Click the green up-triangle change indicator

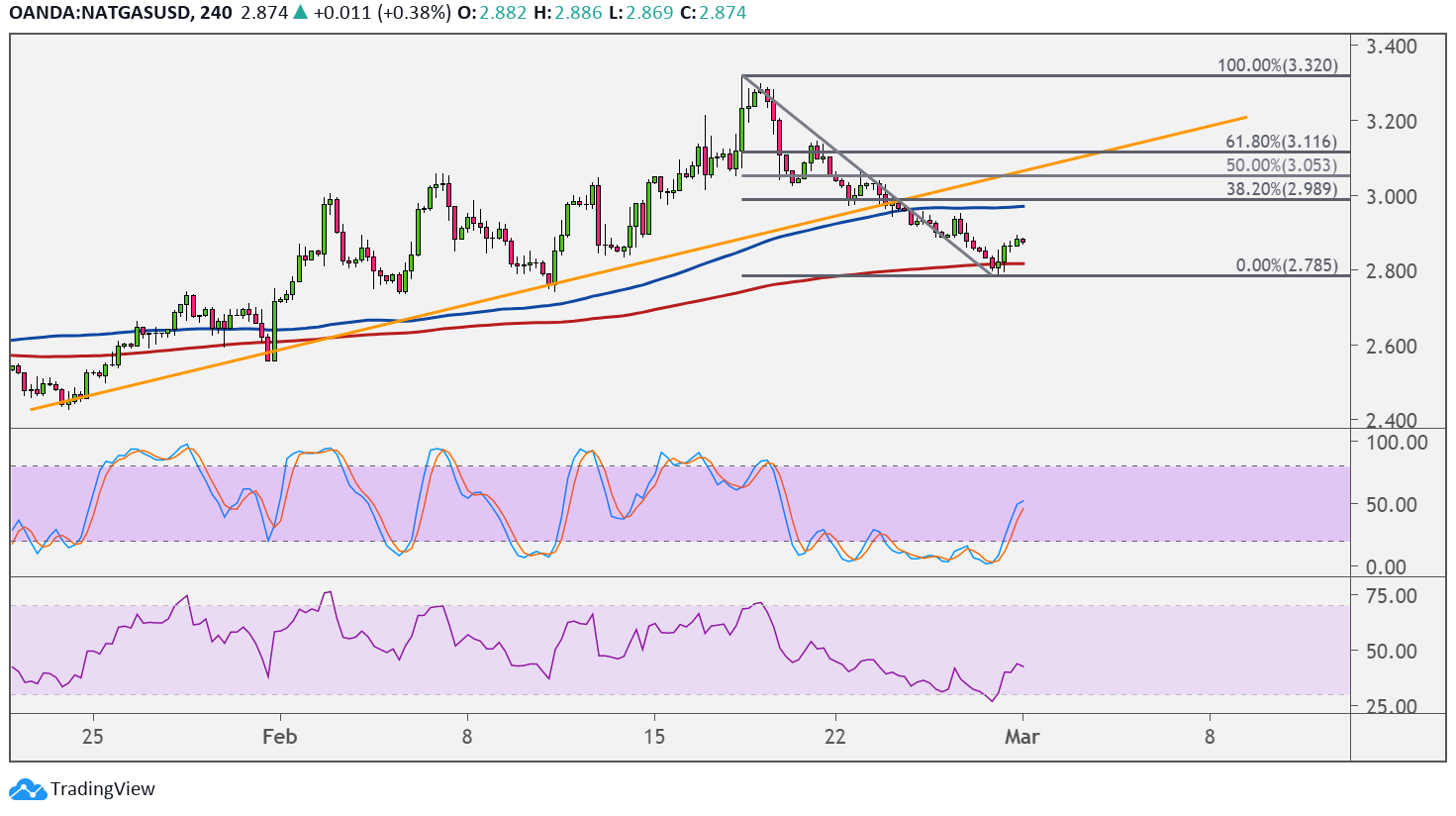pyautogui.click(x=302, y=13)
